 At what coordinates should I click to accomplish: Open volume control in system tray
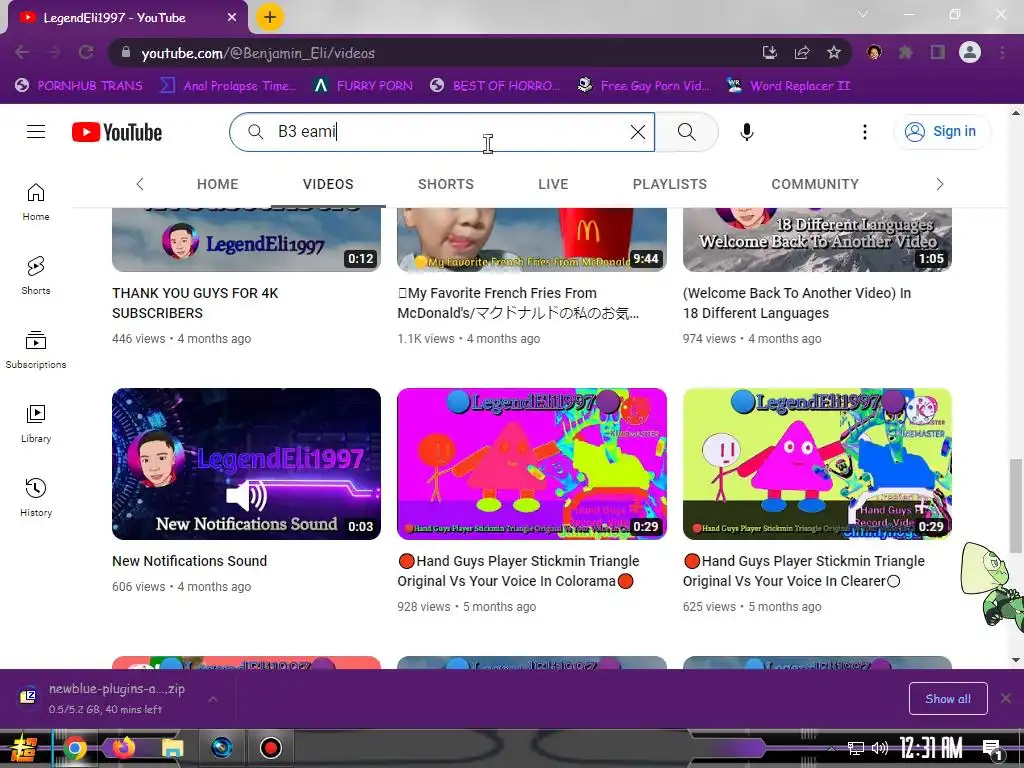tap(880, 748)
